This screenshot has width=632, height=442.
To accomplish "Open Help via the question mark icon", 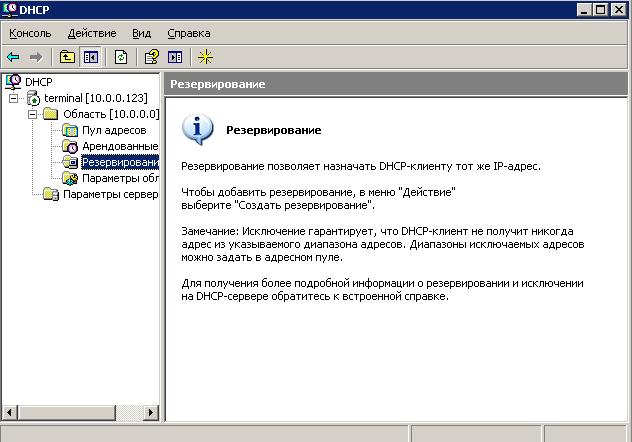I will [x=152, y=57].
